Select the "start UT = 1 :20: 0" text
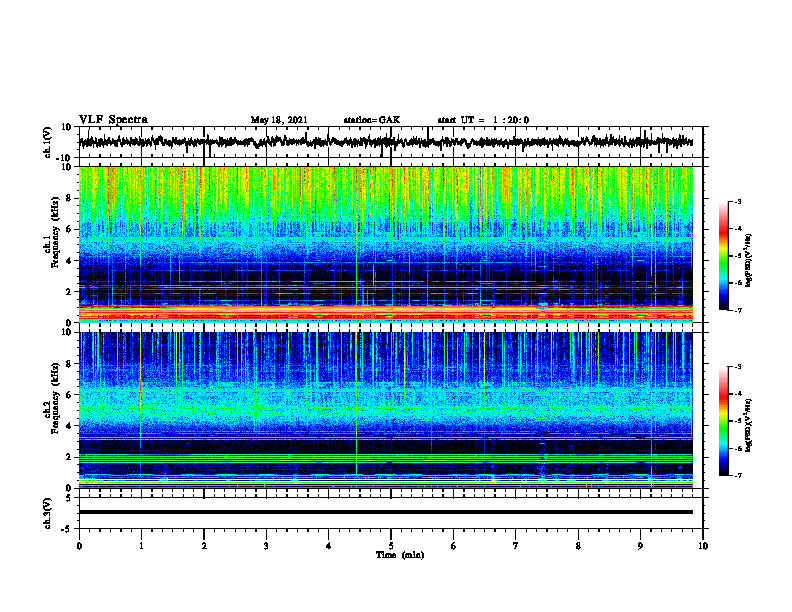792x612 pixels. click(x=483, y=120)
